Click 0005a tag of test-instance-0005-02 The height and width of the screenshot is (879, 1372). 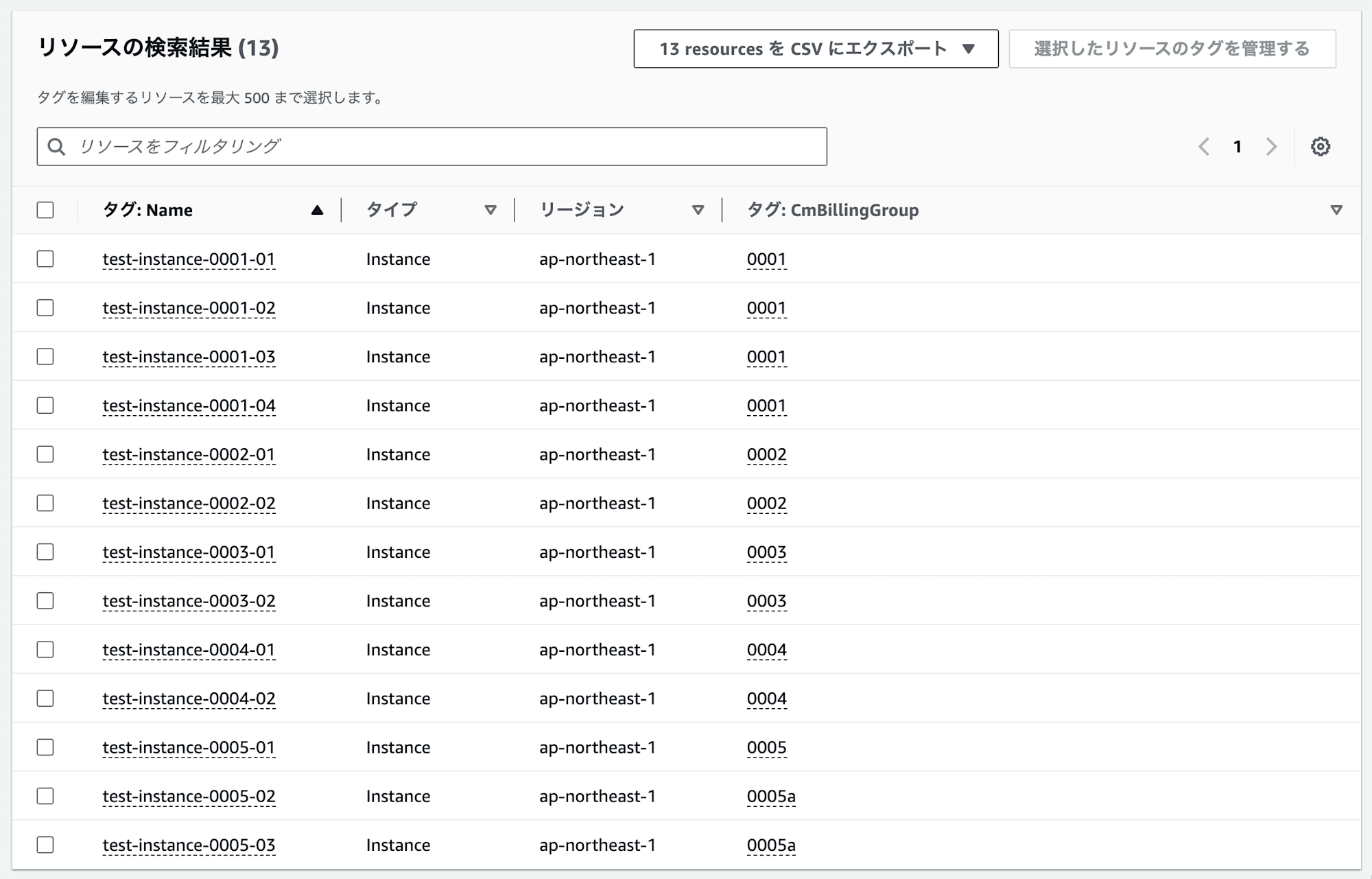coord(771,796)
